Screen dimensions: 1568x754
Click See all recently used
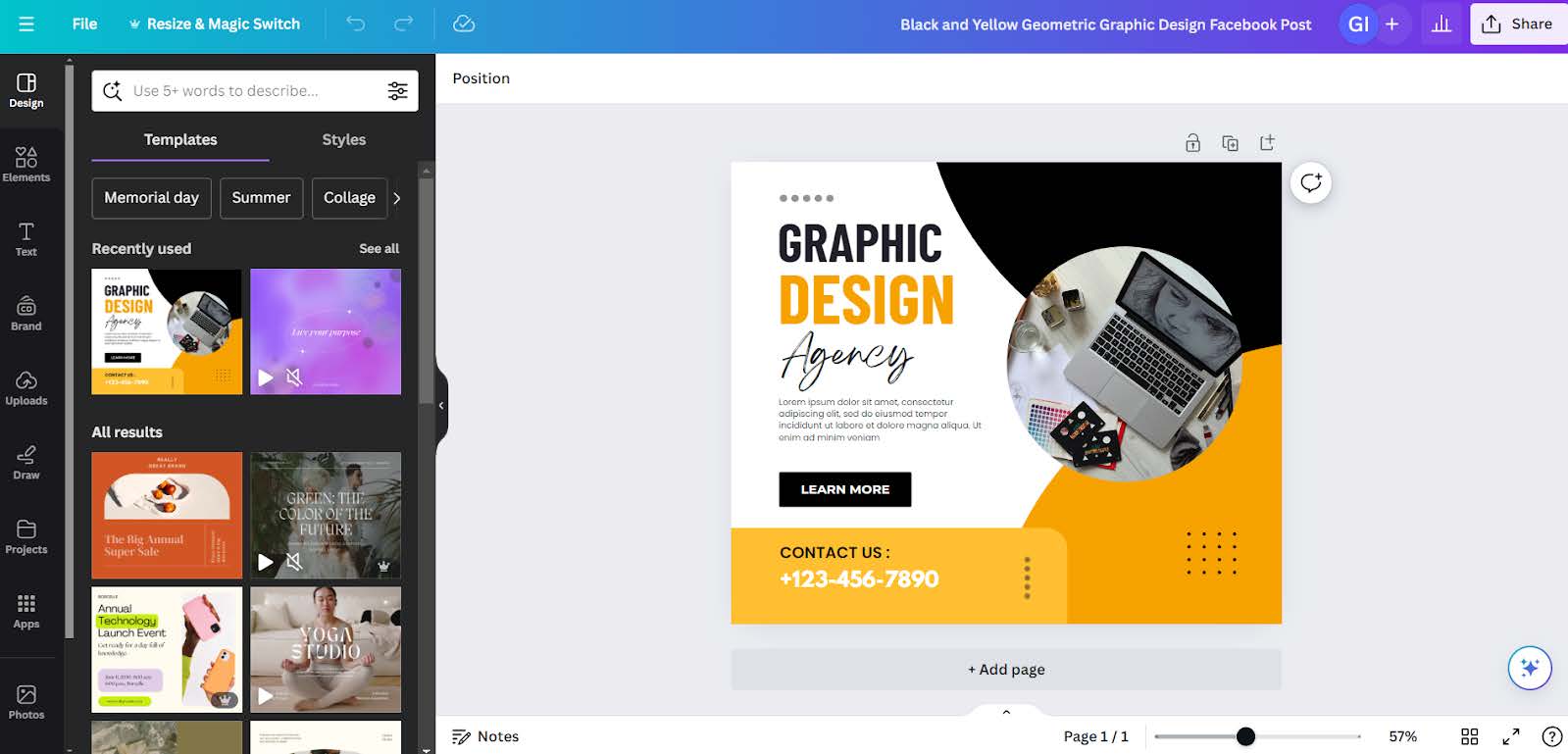379,249
